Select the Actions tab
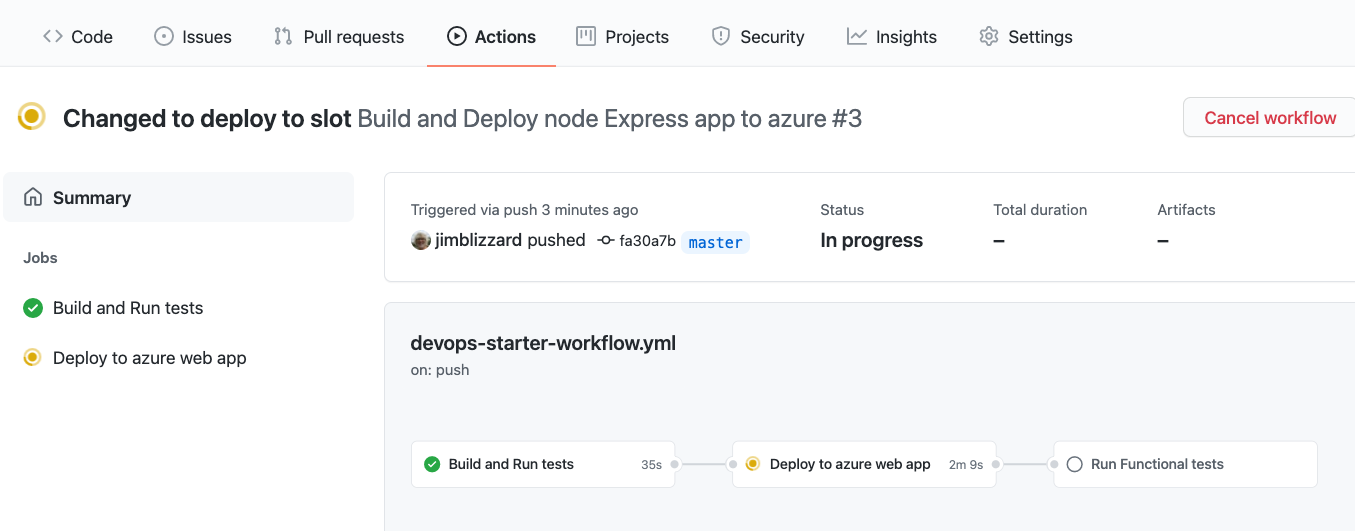The height and width of the screenshot is (531, 1355). (491, 37)
